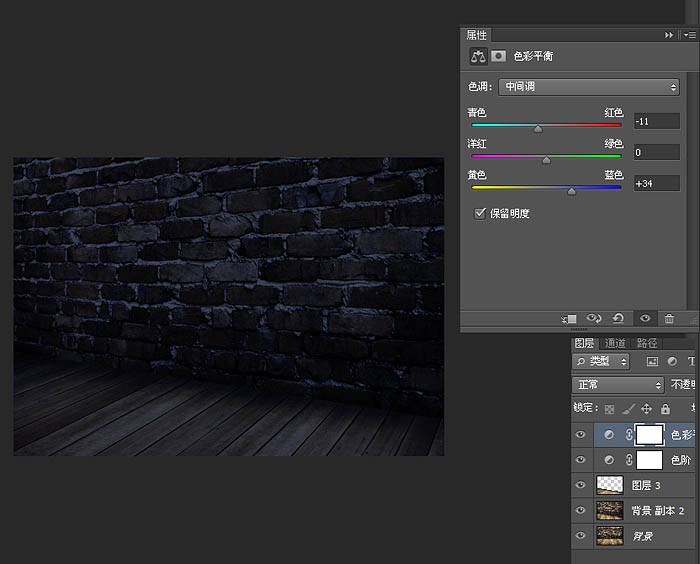700x564 pixels.
Task: Click the cyan-red value input field
Action: pyautogui.click(x=656, y=120)
